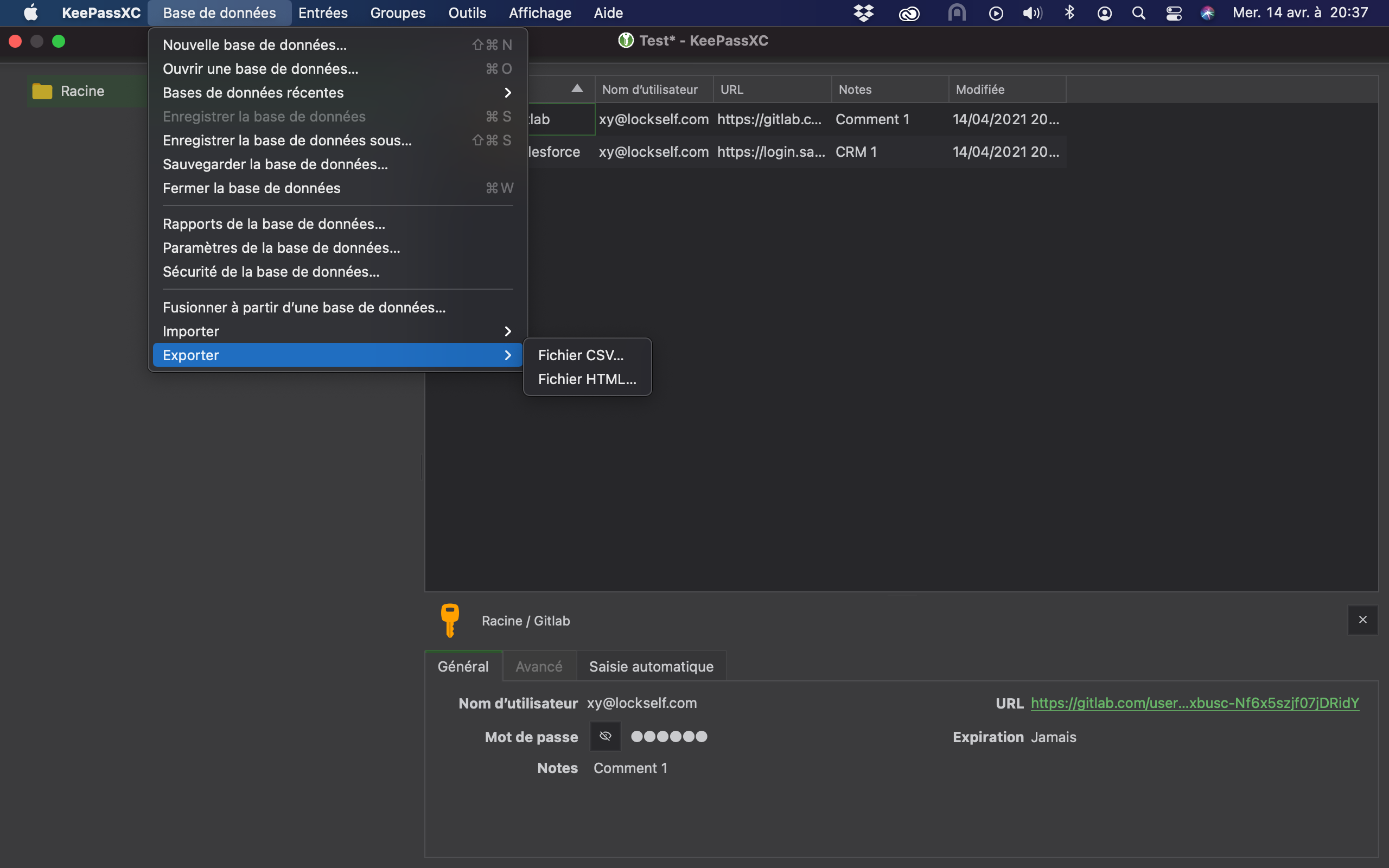
Task: Open the KeePassXC application menu
Action: coord(101,12)
